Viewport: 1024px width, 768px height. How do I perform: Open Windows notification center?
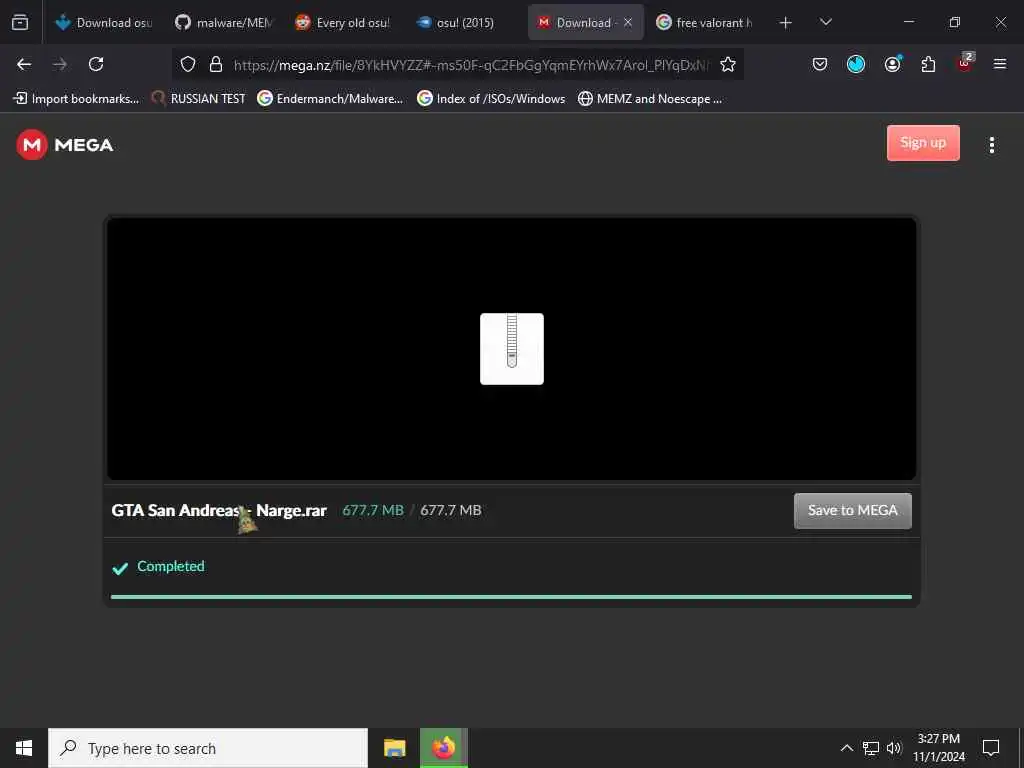click(991, 748)
